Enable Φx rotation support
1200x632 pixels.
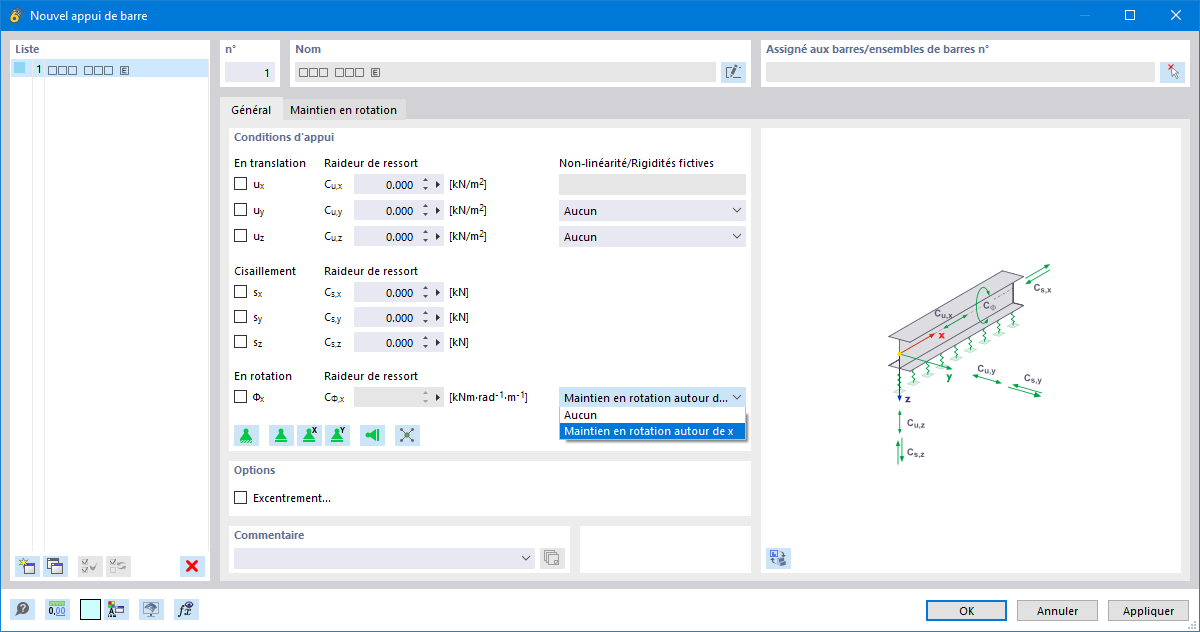pos(240,397)
